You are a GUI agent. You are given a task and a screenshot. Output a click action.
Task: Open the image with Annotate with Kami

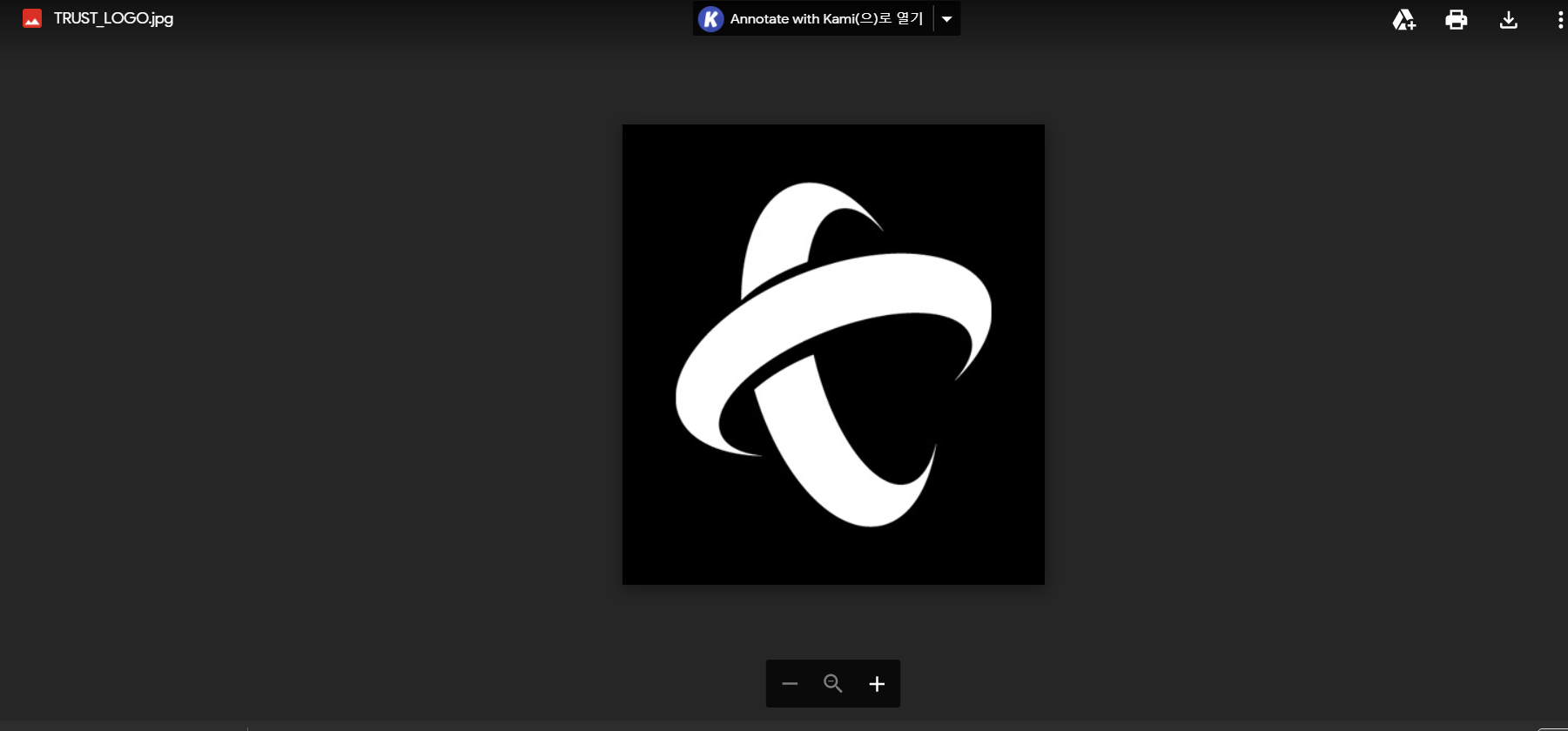tap(813, 18)
